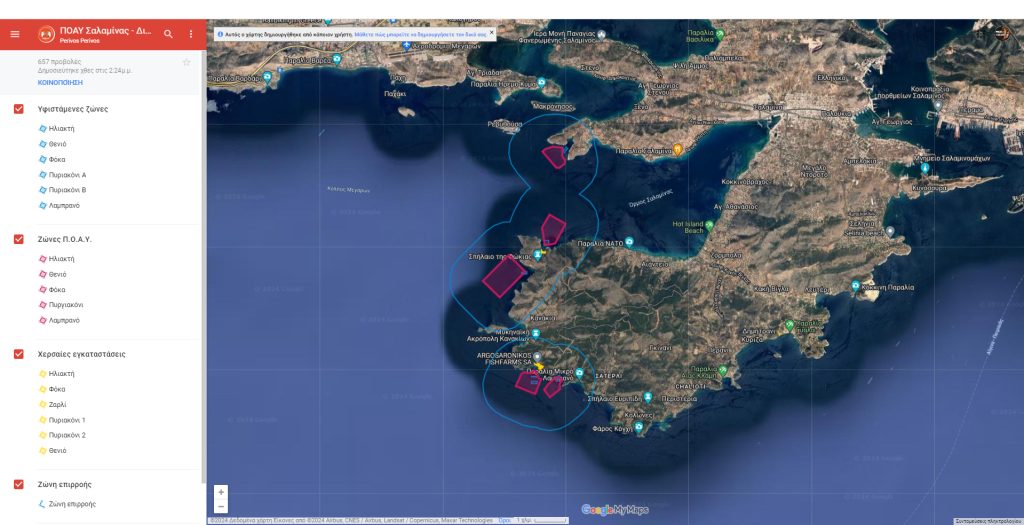This screenshot has height=525, width=1024.
Task: Select Πυριακόνι Α under Υφιστάμενες ζώνες
Action: [68, 175]
